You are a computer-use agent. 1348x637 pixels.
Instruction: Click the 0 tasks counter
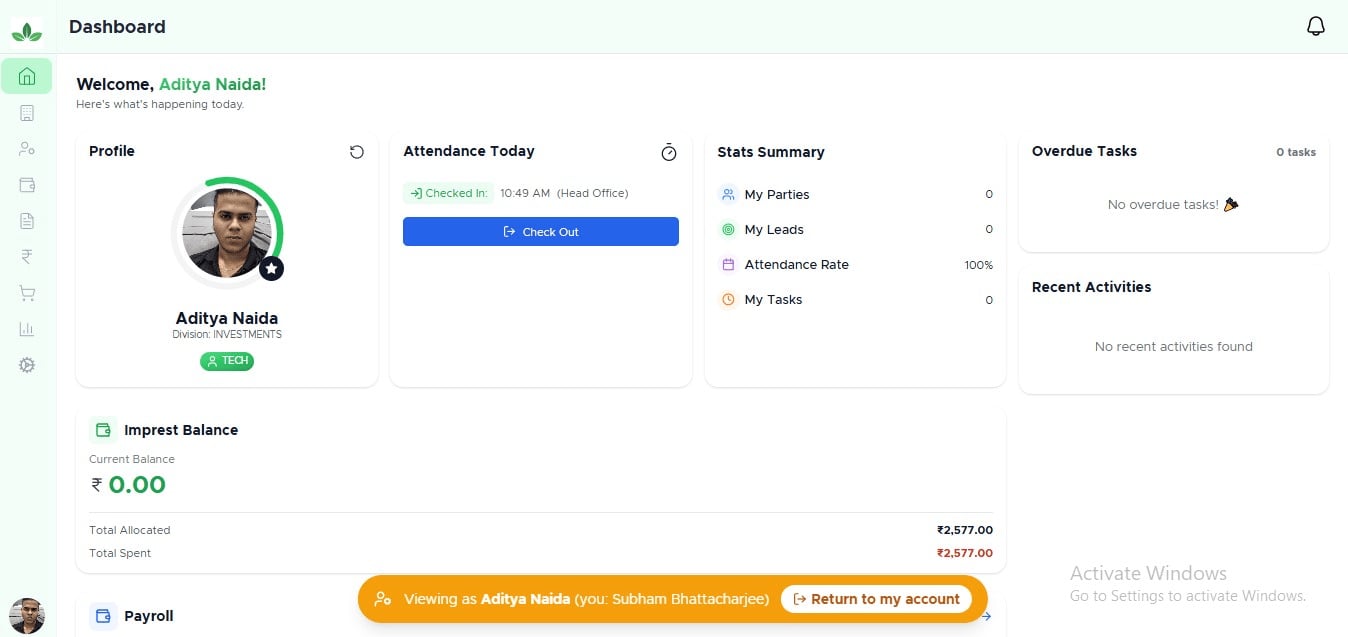click(x=1296, y=152)
